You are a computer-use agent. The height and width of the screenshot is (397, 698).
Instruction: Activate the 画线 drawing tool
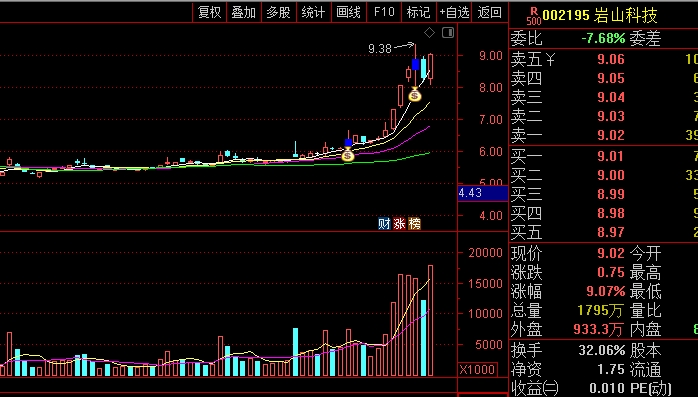click(x=348, y=12)
